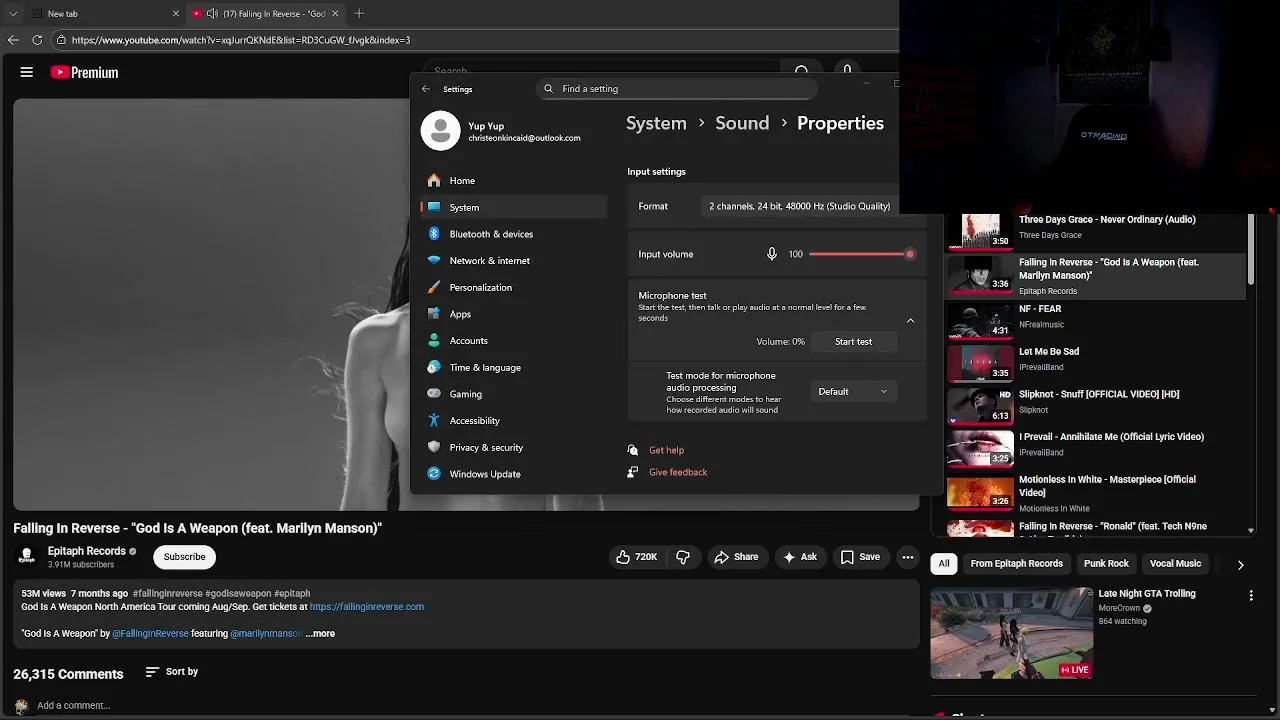Click the browser back arrow

[13, 40]
